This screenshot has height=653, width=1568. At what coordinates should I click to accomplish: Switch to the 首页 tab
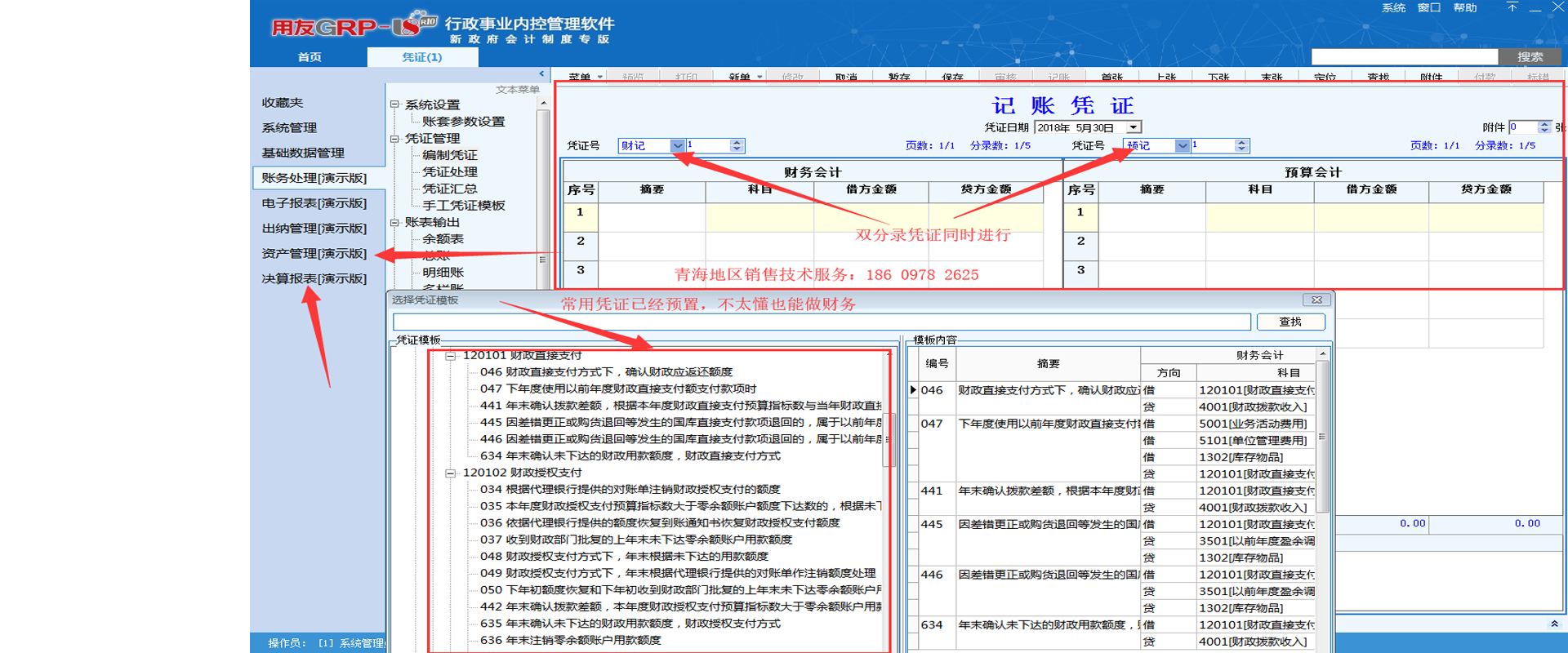pyautogui.click(x=310, y=57)
